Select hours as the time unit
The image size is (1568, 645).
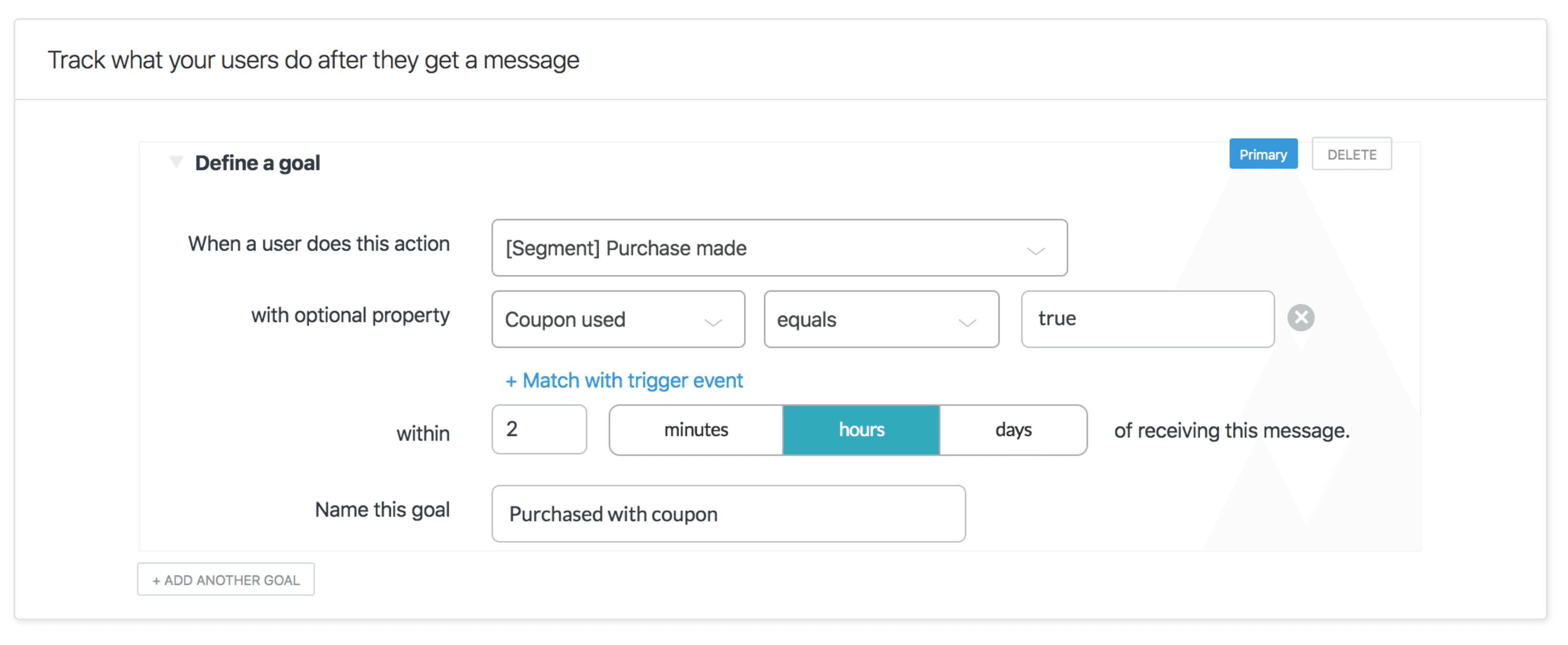(861, 430)
